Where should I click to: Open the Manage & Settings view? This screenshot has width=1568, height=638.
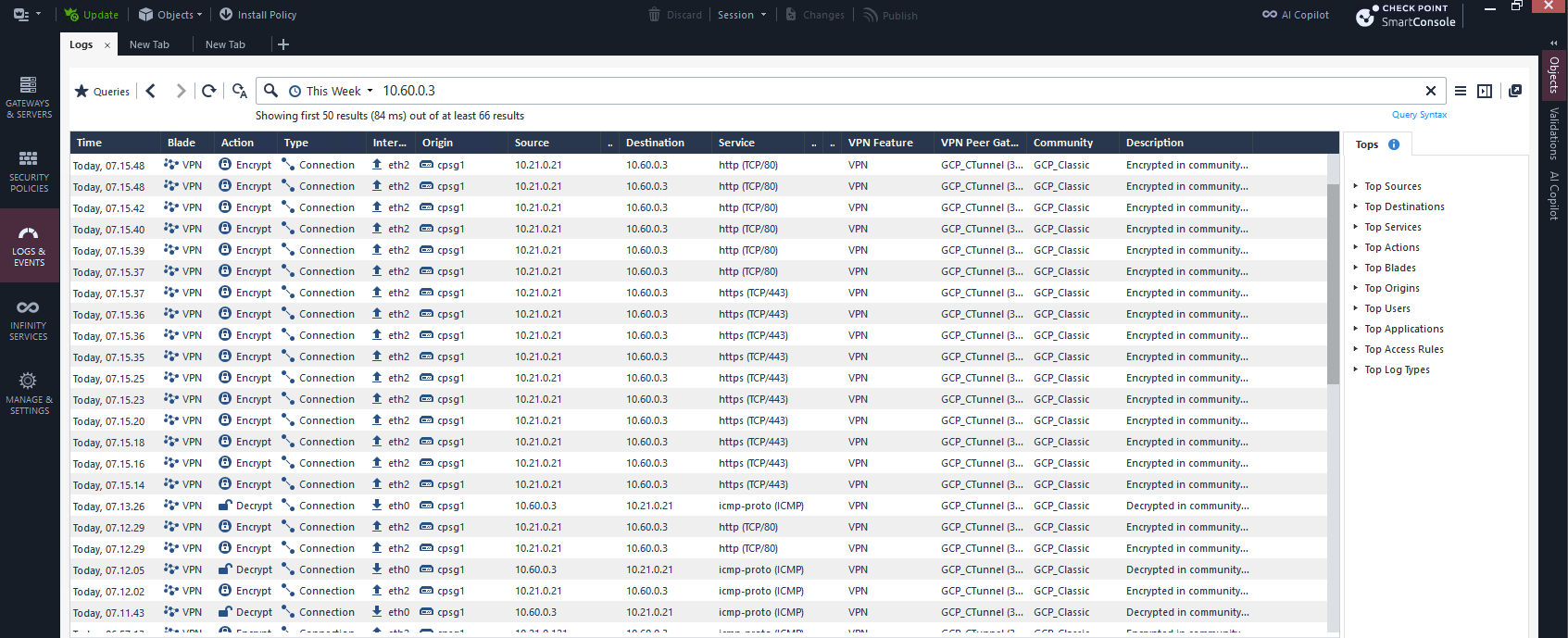click(x=29, y=394)
